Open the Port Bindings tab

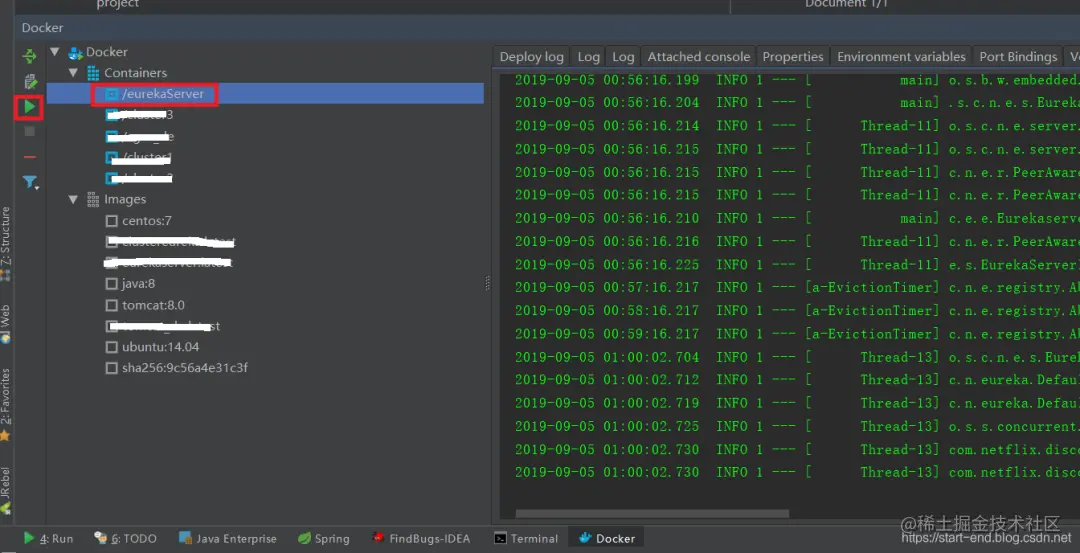click(1018, 56)
